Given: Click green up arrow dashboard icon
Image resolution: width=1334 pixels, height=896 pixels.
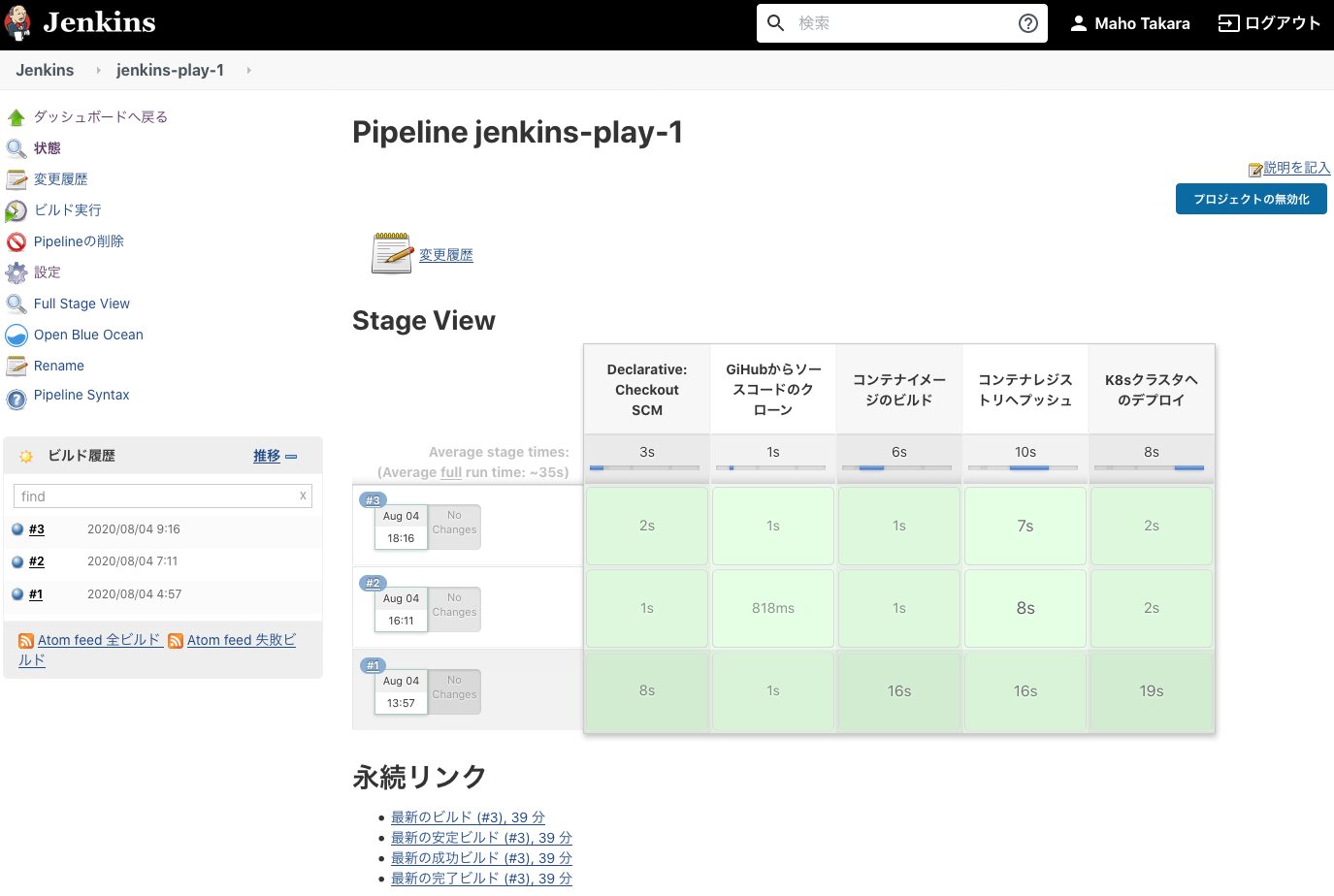Looking at the screenshot, I should tap(16, 117).
